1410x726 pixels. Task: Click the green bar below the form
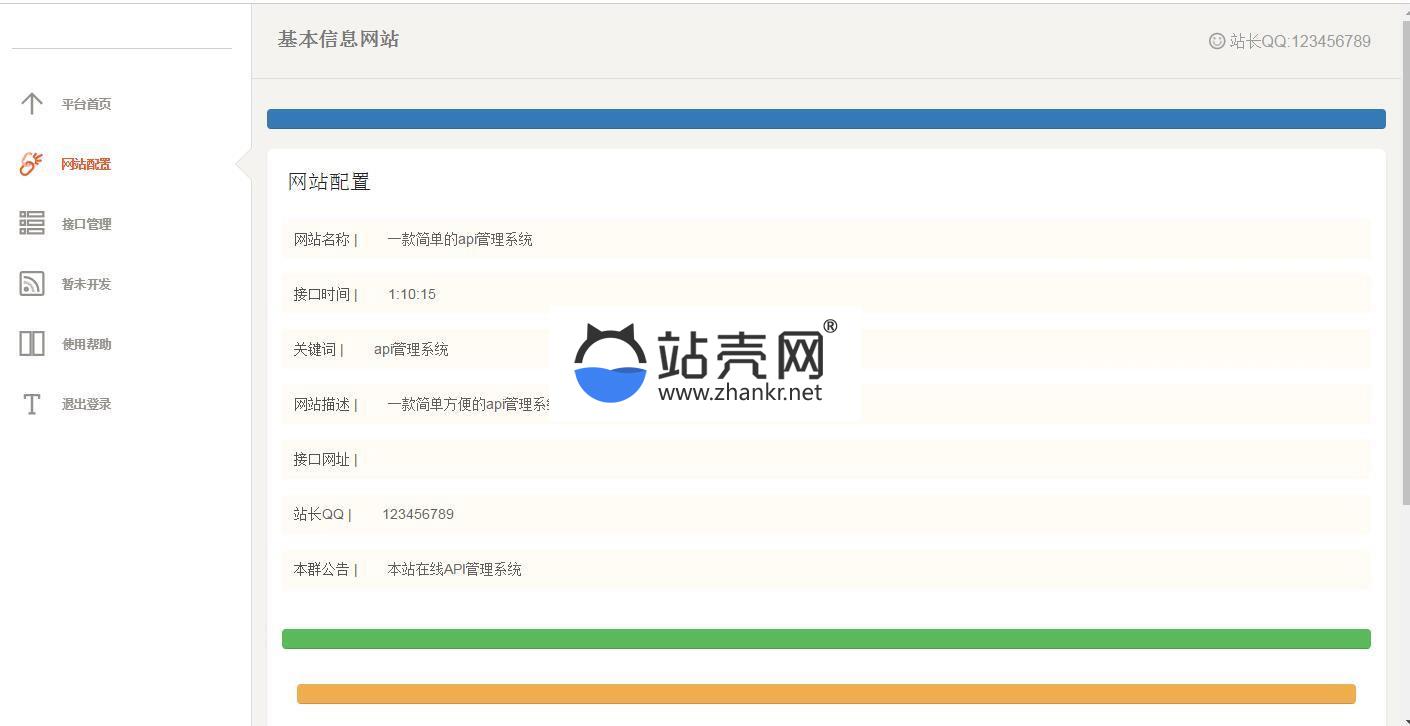(x=826, y=639)
